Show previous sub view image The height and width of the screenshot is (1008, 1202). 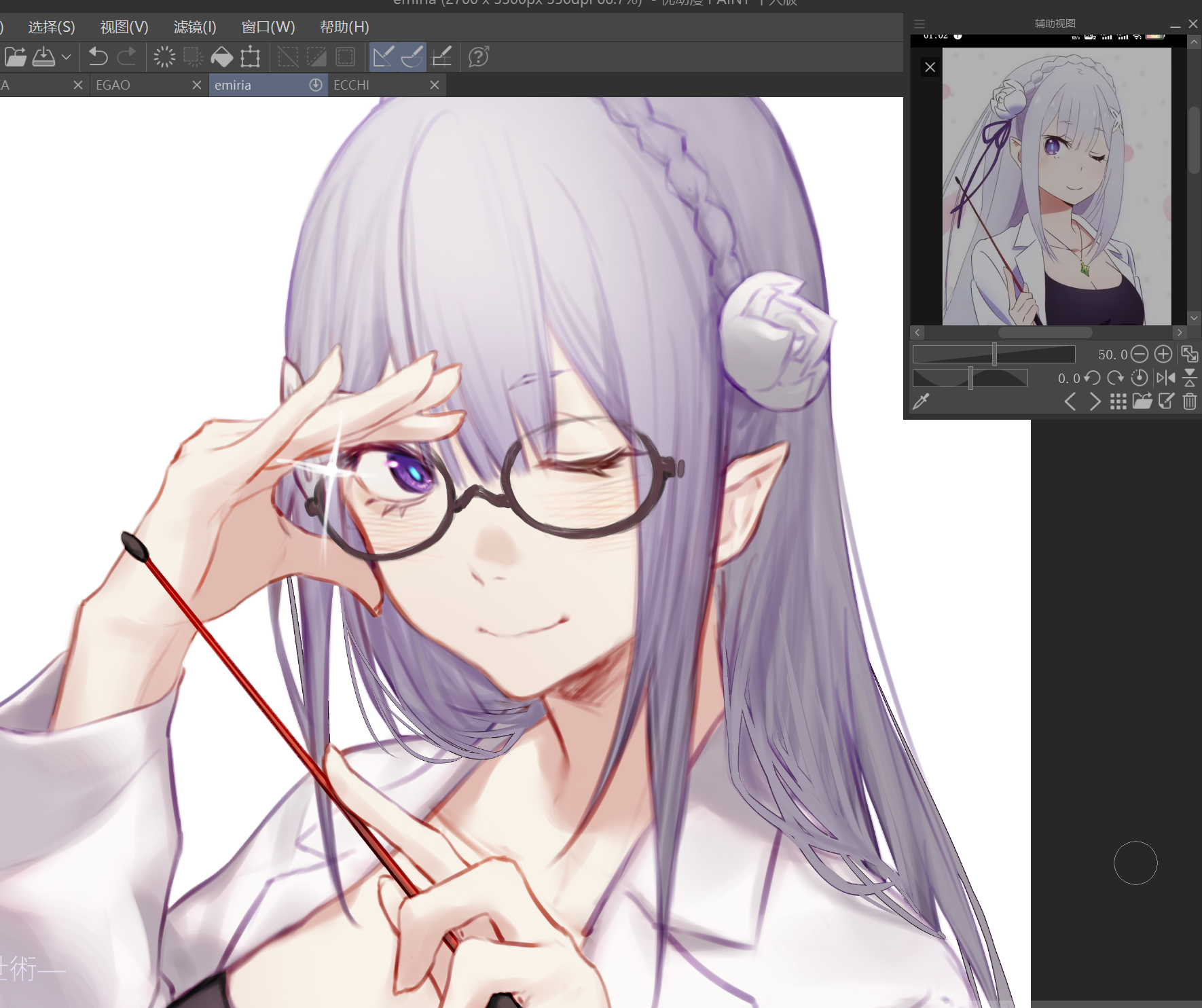(x=1070, y=401)
